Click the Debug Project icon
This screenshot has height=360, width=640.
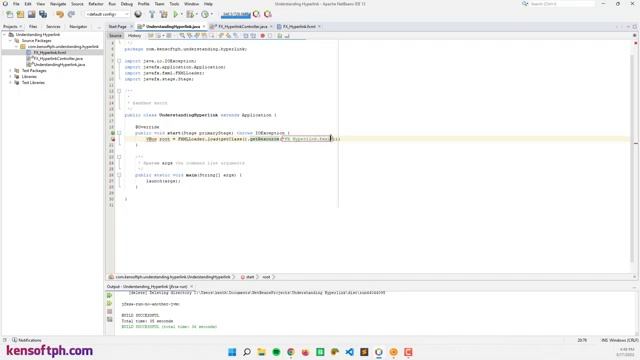190,14
